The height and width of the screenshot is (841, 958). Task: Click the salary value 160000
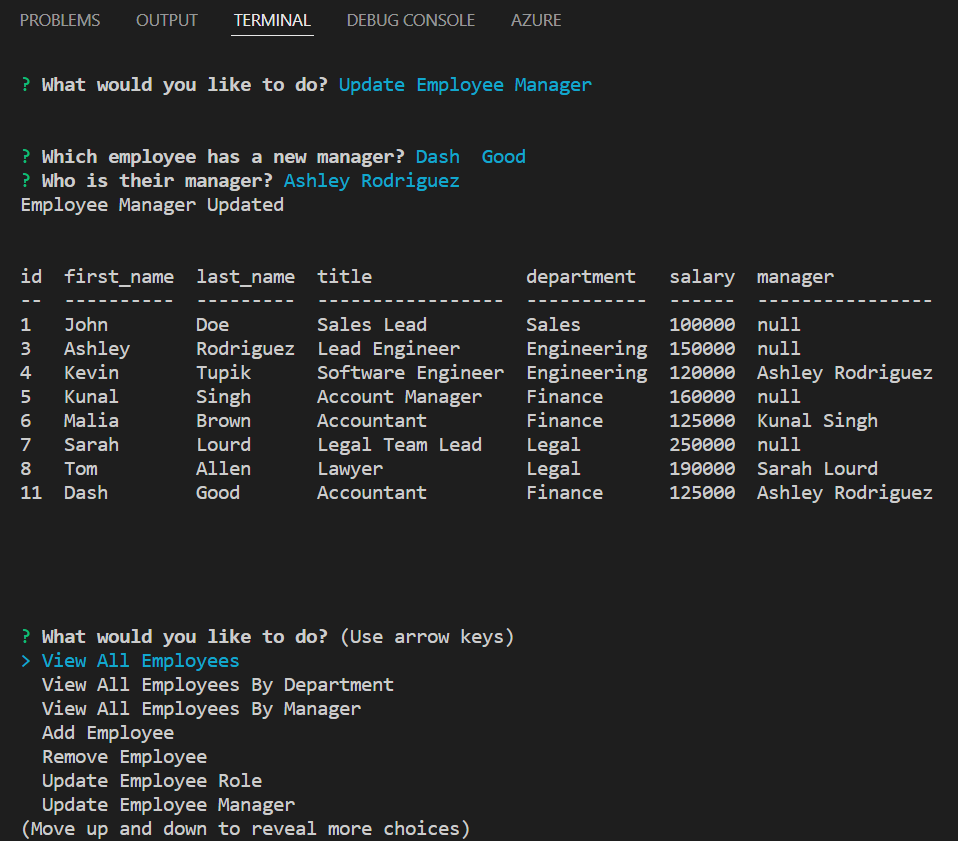(702, 397)
